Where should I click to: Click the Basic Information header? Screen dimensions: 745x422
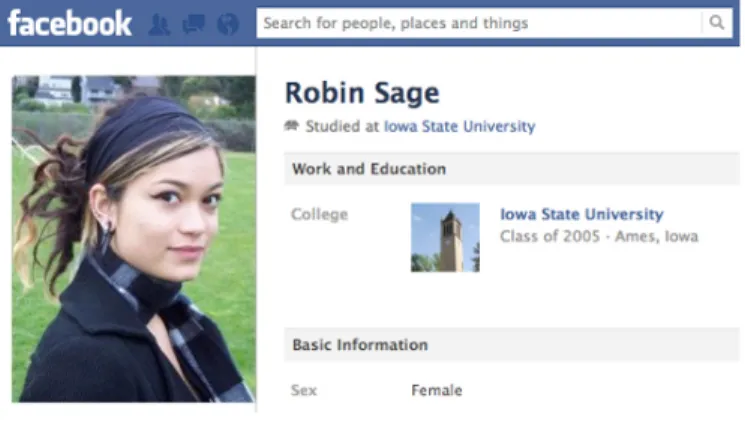click(512, 345)
